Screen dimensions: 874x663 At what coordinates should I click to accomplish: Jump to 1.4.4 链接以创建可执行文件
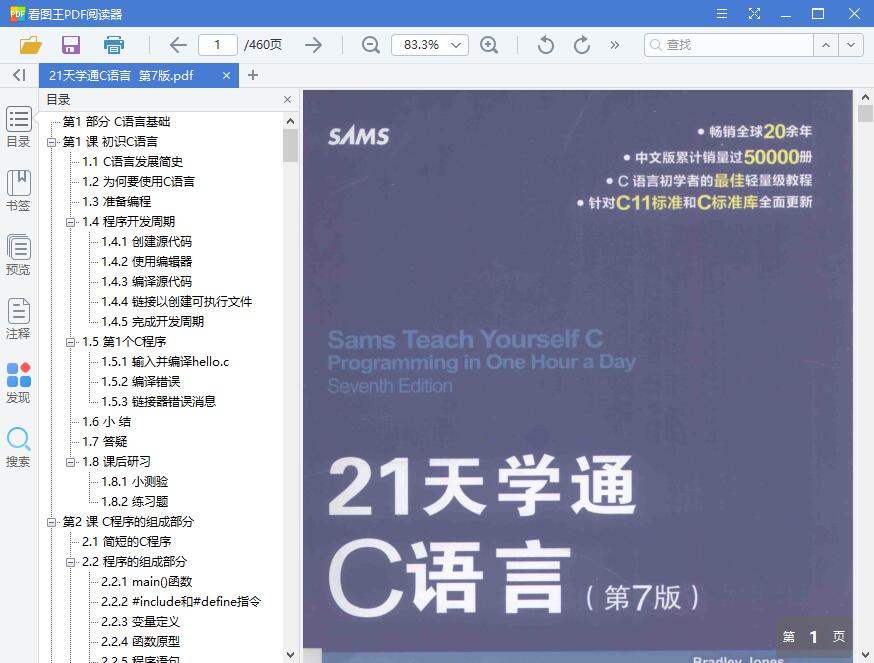(177, 302)
